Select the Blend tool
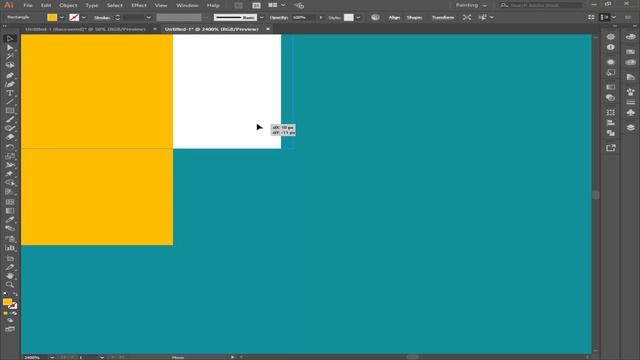640x360 pixels. coord(10,229)
